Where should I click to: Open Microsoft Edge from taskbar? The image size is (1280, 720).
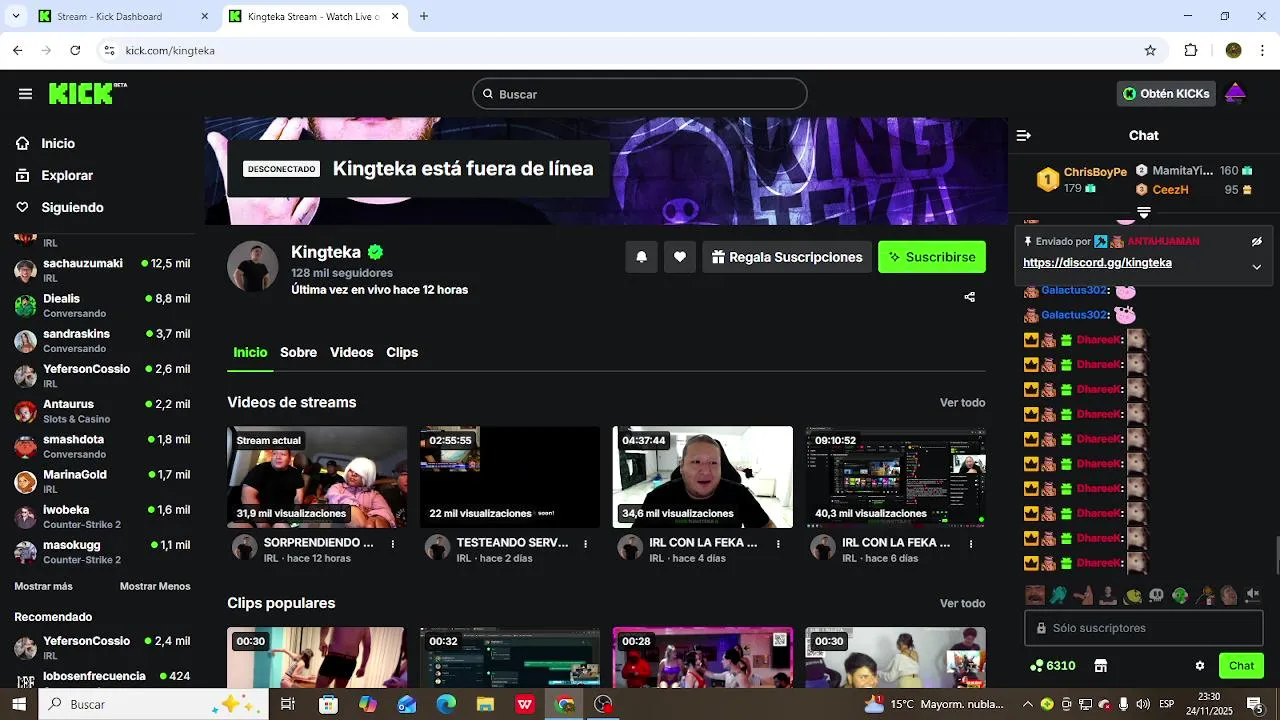pos(446,704)
